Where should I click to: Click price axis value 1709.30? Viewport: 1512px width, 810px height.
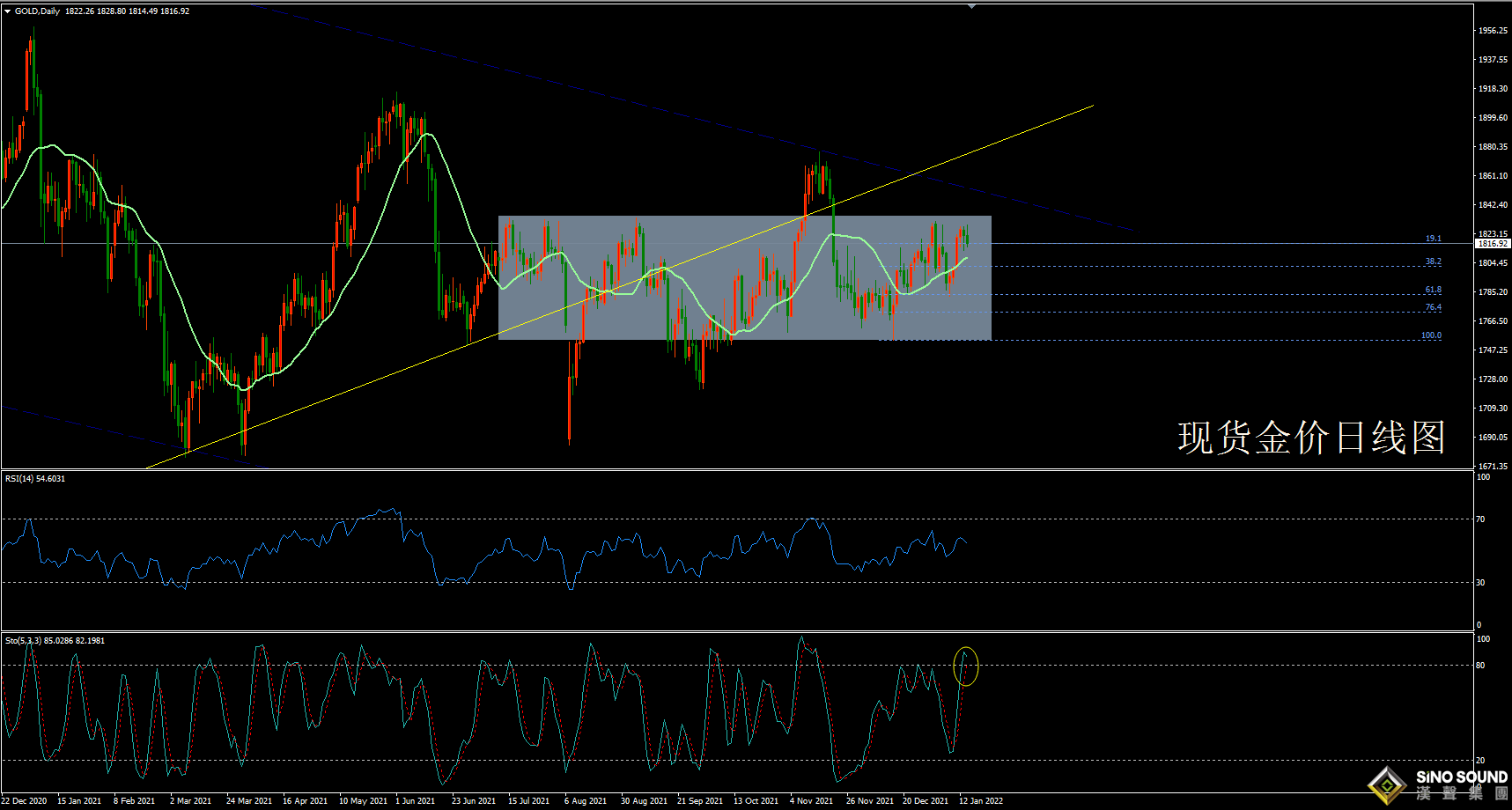(x=1493, y=409)
